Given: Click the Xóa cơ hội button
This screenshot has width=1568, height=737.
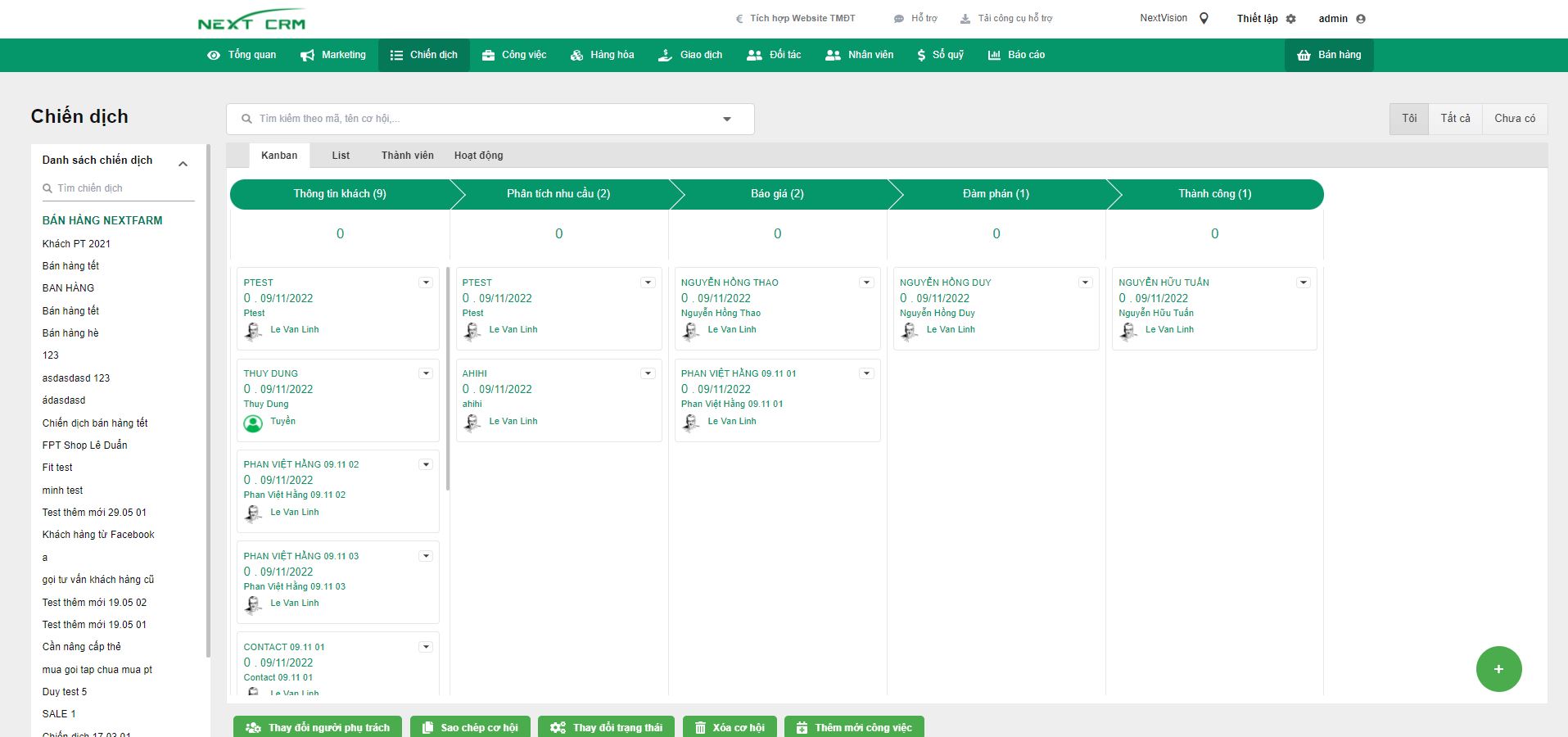Looking at the screenshot, I should click(x=729, y=727).
